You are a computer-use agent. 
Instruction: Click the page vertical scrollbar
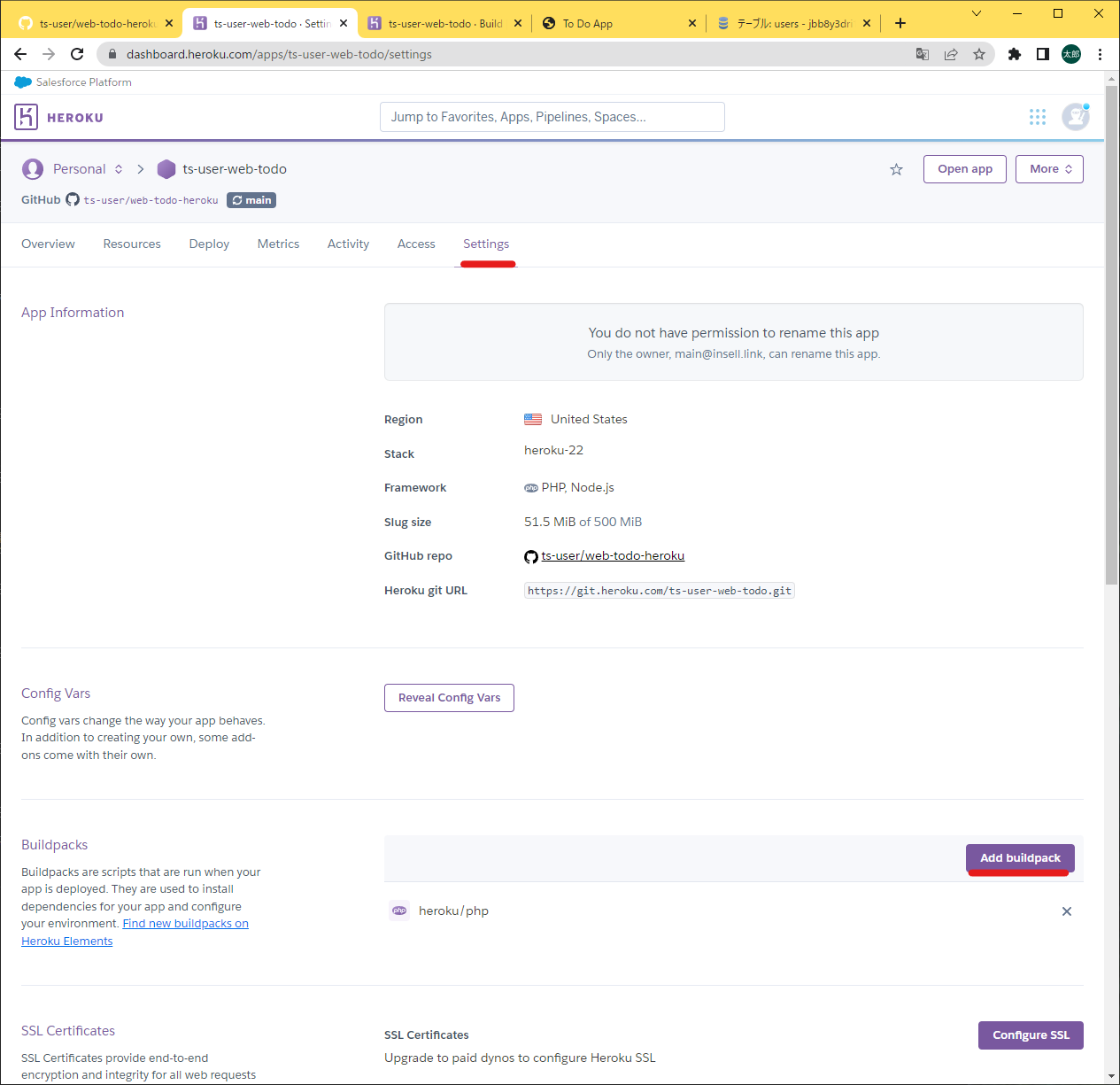[x=1112, y=337]
